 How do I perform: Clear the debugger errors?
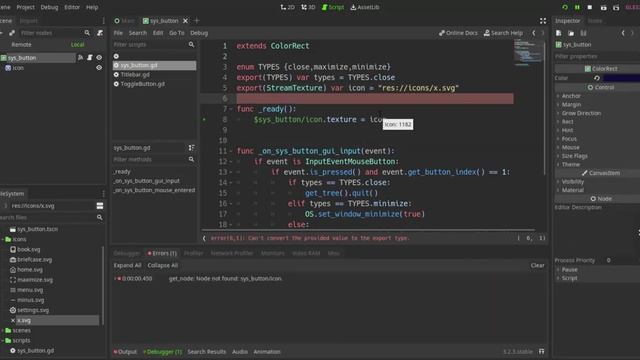538,265
